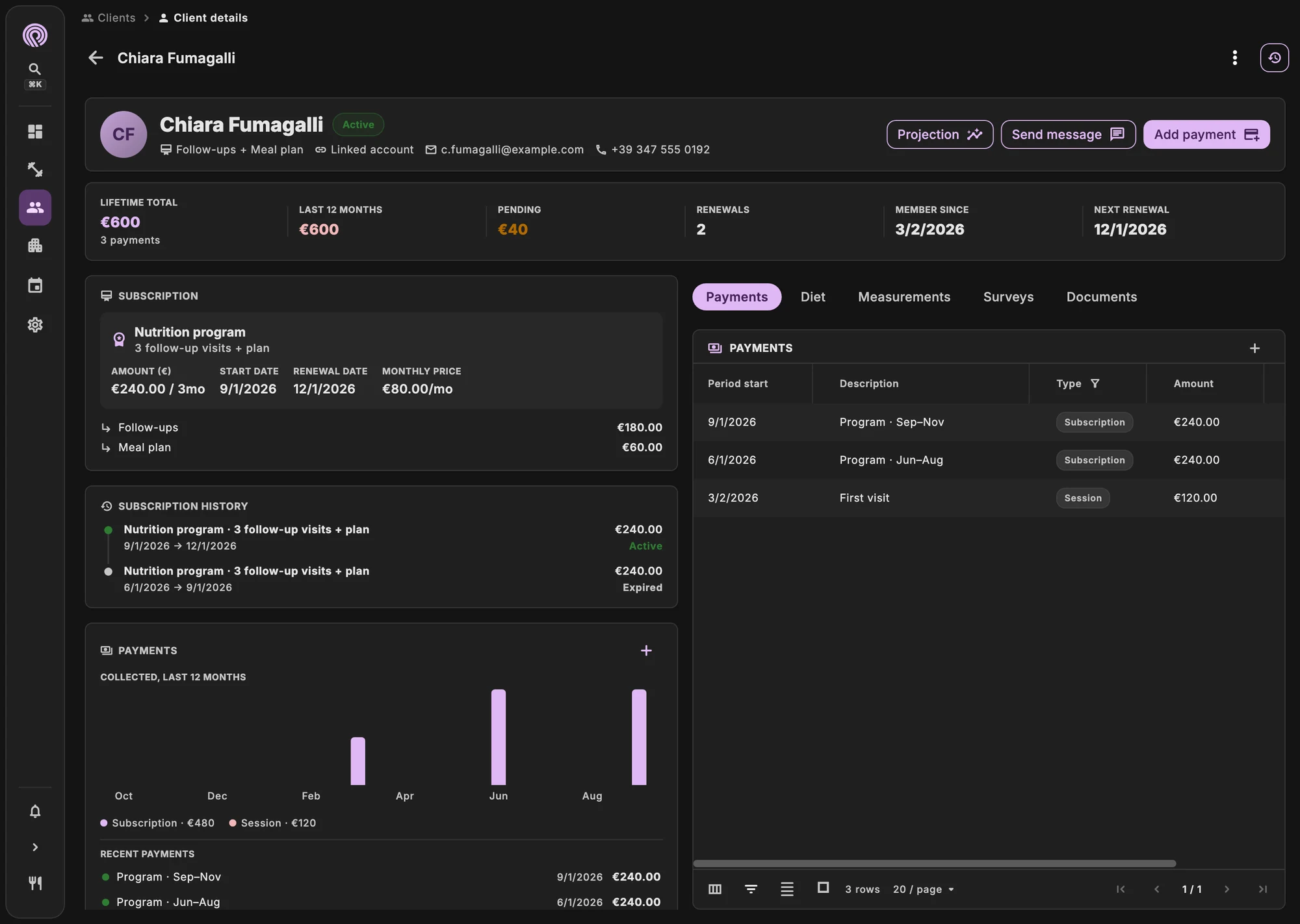Screen dimensions: 1300x924
Task: Open the 20 / page dropdown
Action: tap(924, 889)
